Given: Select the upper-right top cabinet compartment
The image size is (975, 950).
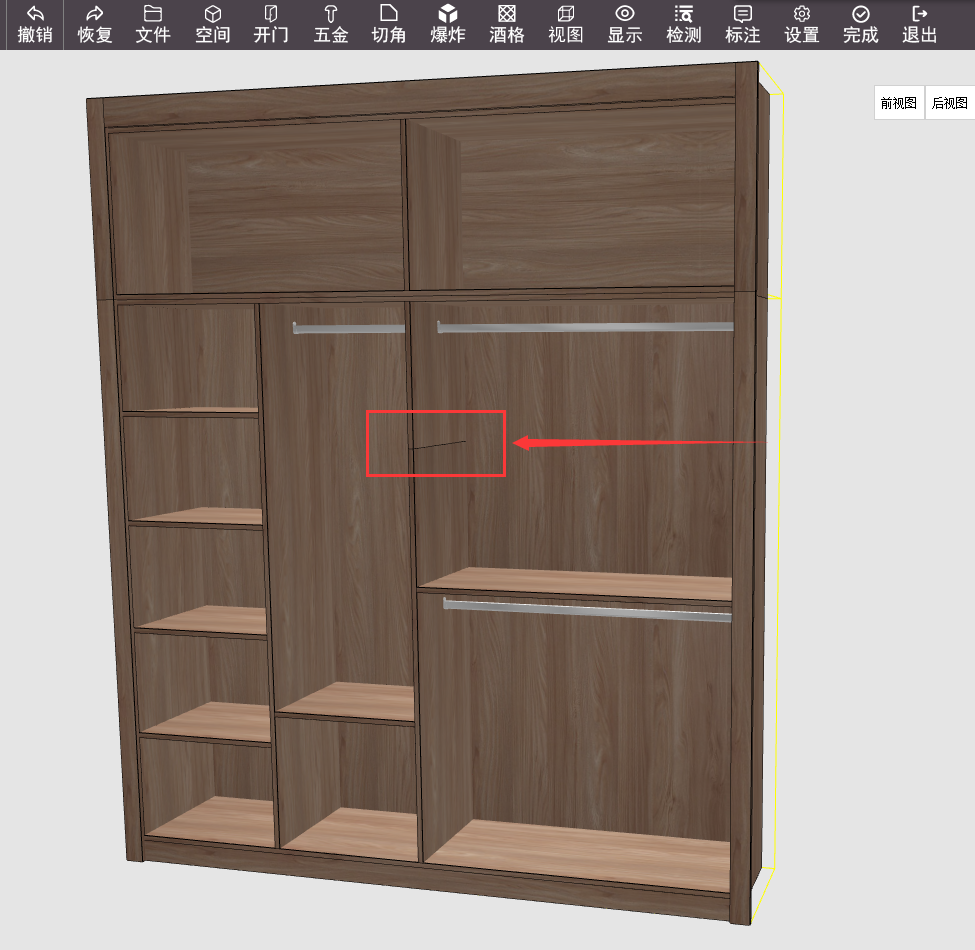Looking at the screenshot, I should point(572,198).
